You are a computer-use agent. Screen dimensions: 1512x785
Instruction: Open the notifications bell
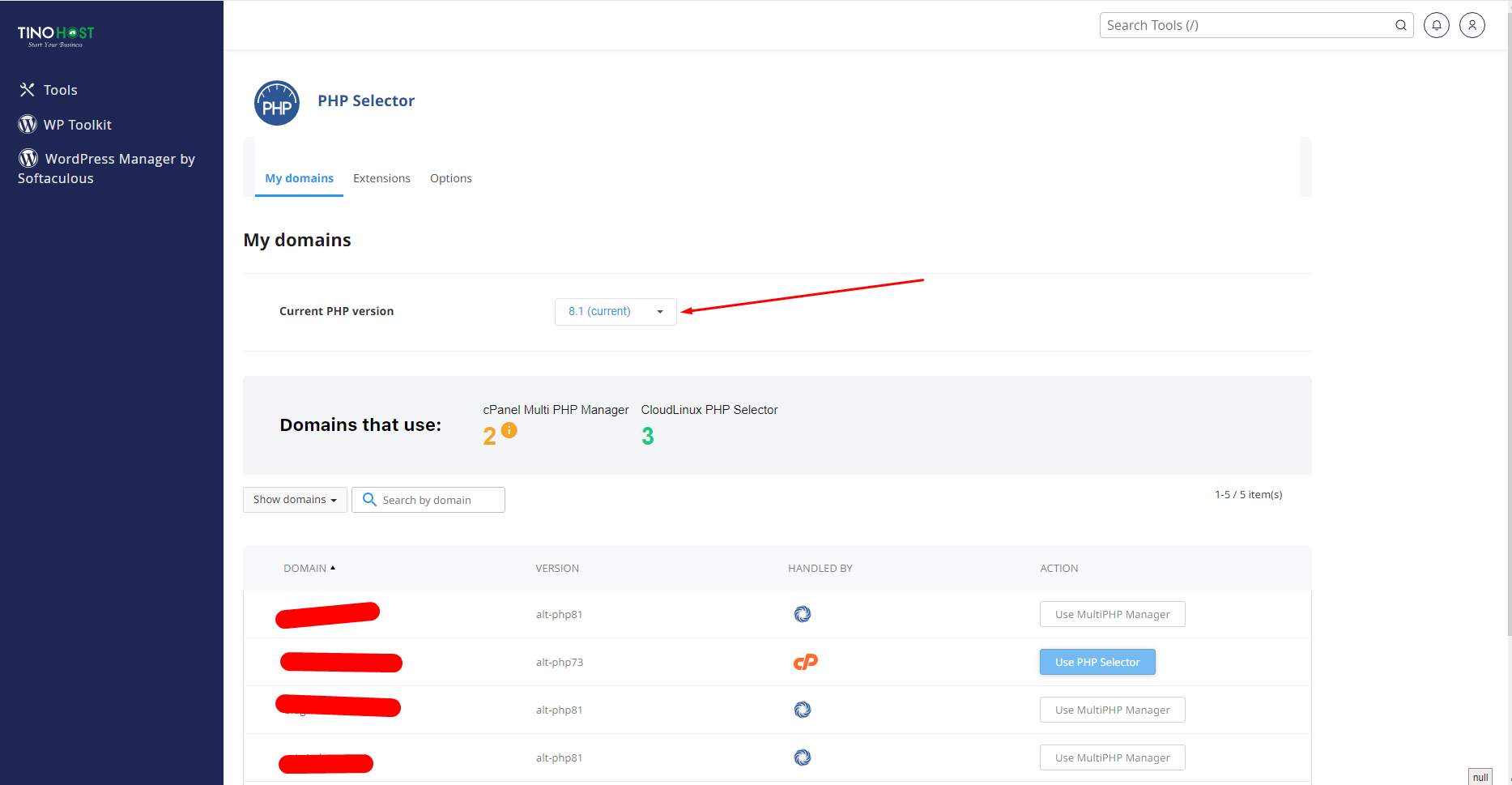pos(1437,25)
